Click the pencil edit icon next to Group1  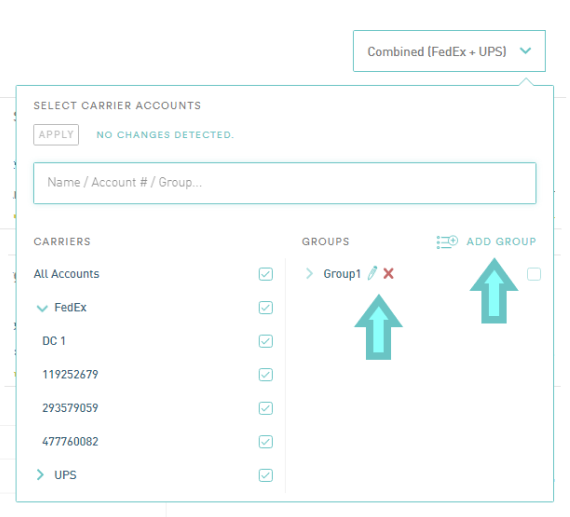372,273
